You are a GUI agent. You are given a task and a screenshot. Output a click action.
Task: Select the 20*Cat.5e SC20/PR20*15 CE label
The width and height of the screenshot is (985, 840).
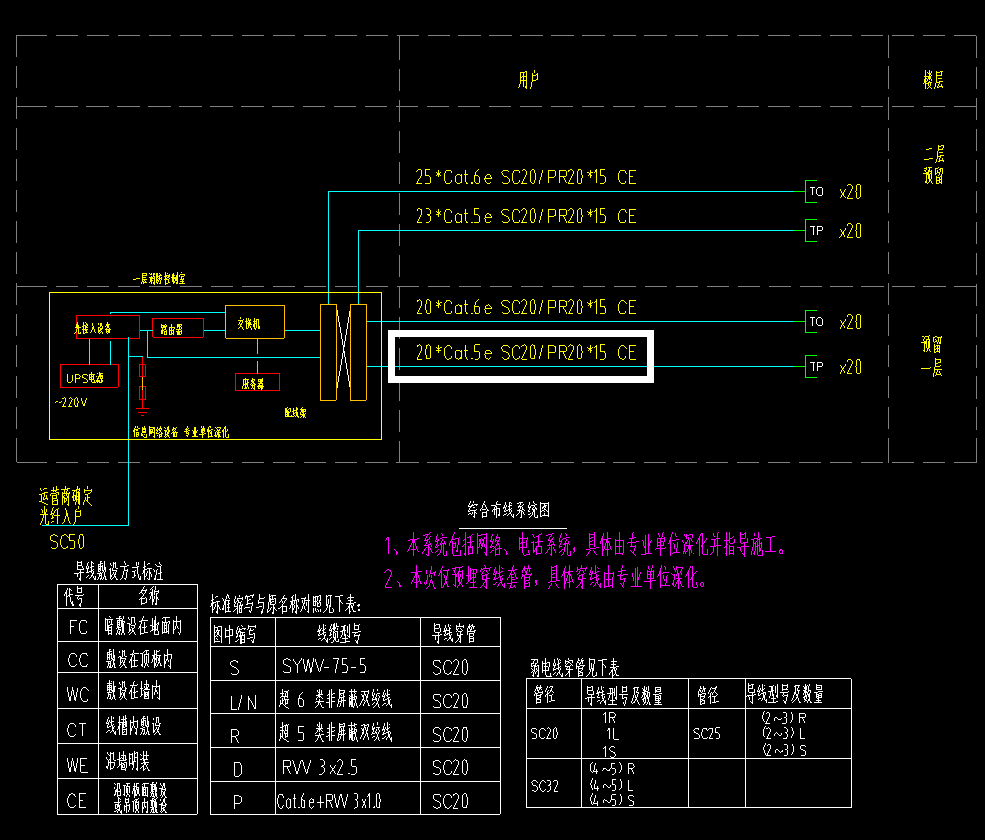pyautogui.click(x=526, y=352)
